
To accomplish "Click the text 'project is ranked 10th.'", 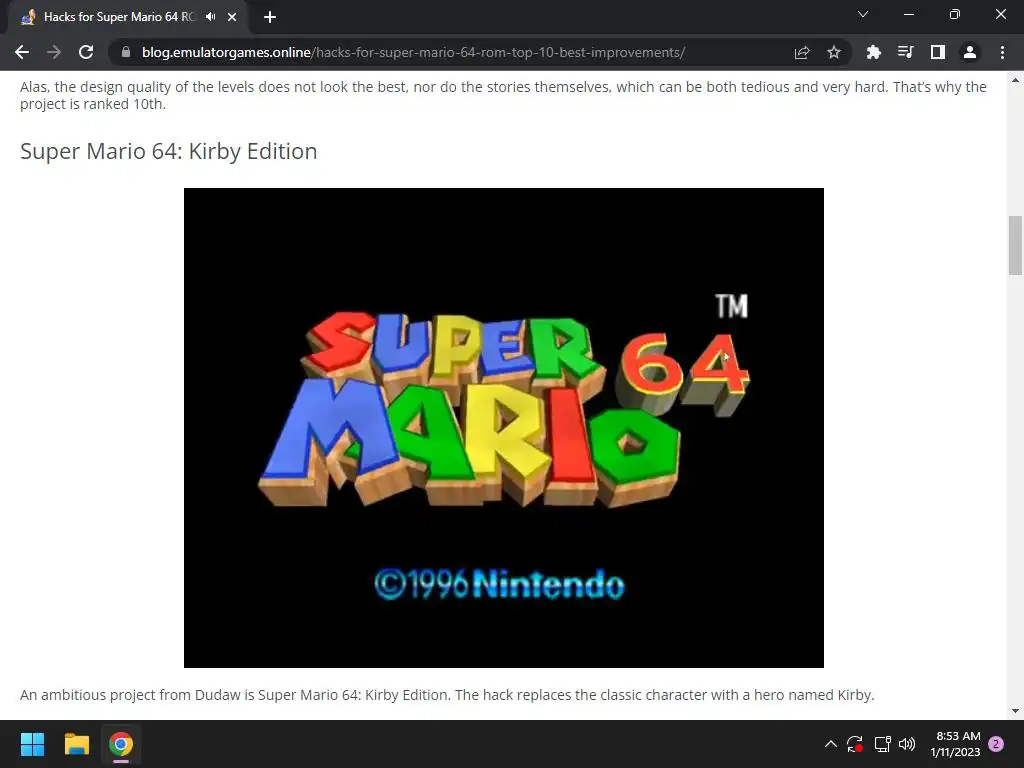I will click(93, 104).
